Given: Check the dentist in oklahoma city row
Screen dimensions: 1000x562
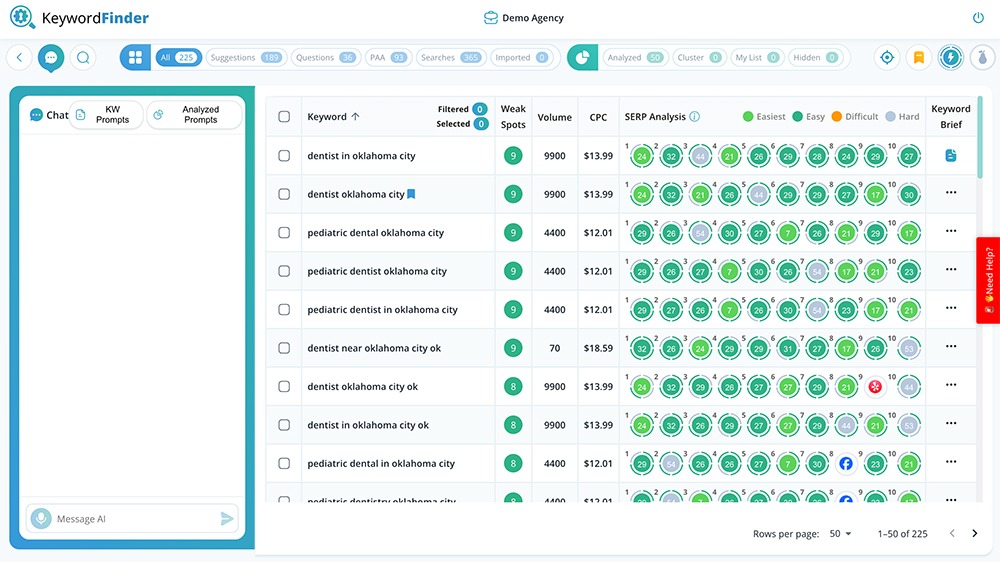Looking at the screenshot, I should coord(284,156).
